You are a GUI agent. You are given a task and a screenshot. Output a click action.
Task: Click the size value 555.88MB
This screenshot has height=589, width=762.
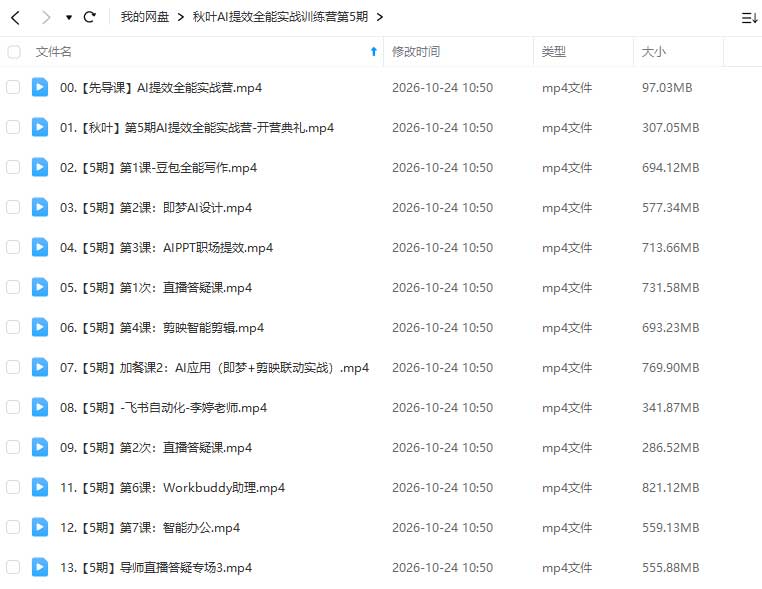coord(670,568)
